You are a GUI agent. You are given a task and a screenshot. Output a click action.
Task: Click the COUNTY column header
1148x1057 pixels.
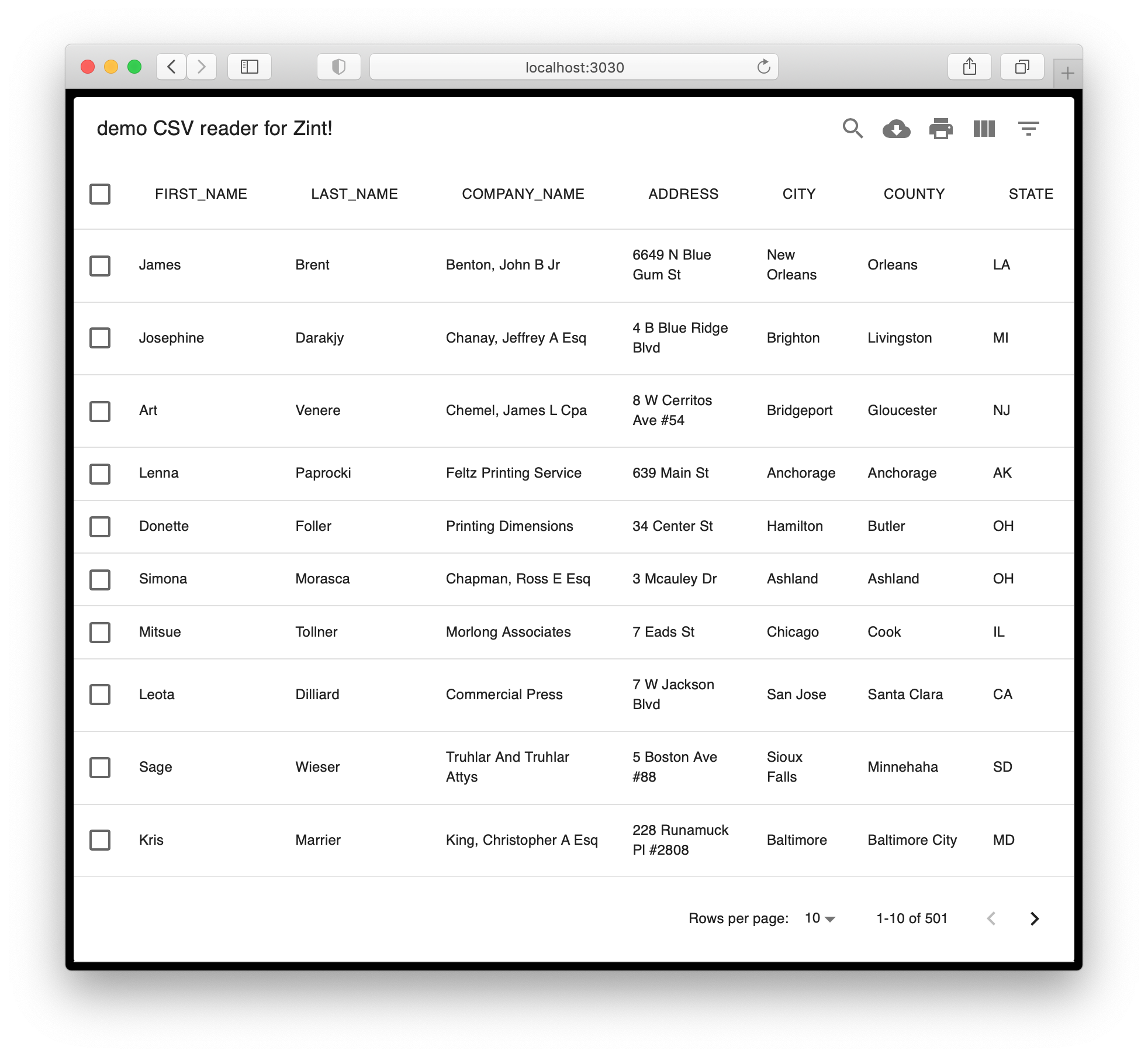[913, 194]
